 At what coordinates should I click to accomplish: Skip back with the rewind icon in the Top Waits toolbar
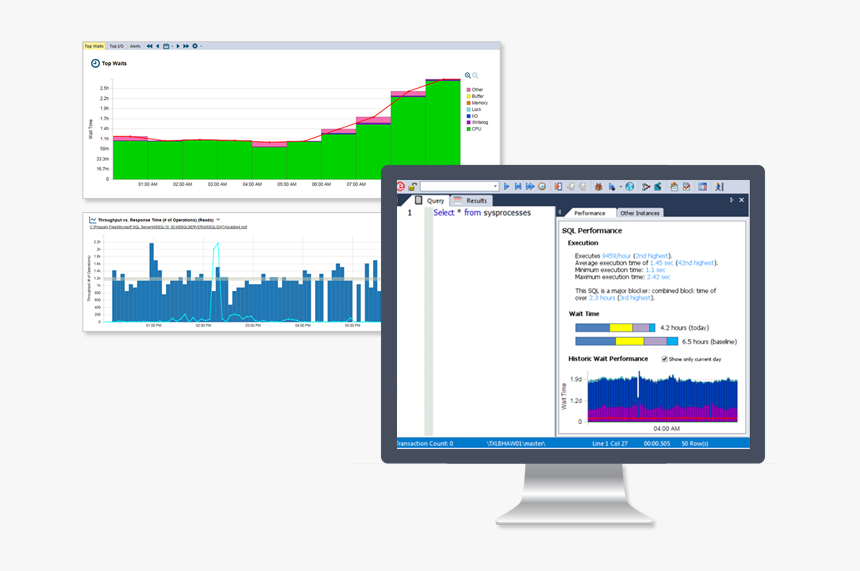[149, 46]
